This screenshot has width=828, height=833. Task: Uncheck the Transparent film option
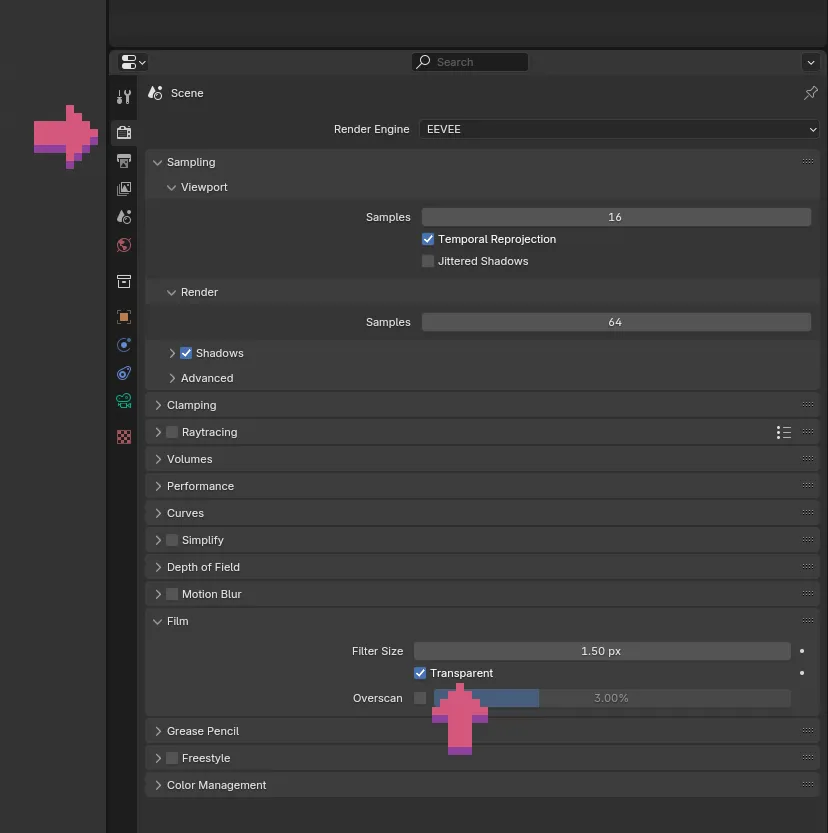420,673
